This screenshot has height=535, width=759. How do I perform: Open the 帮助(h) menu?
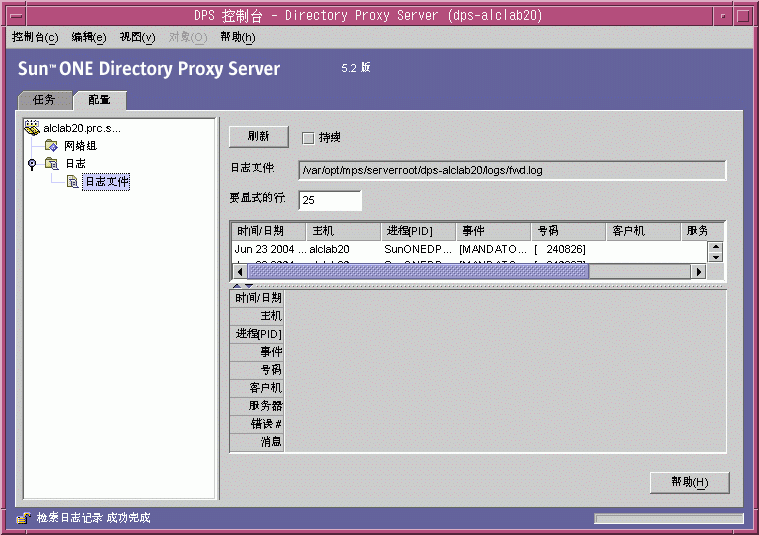pyautogui.click(x=238, y=37)
